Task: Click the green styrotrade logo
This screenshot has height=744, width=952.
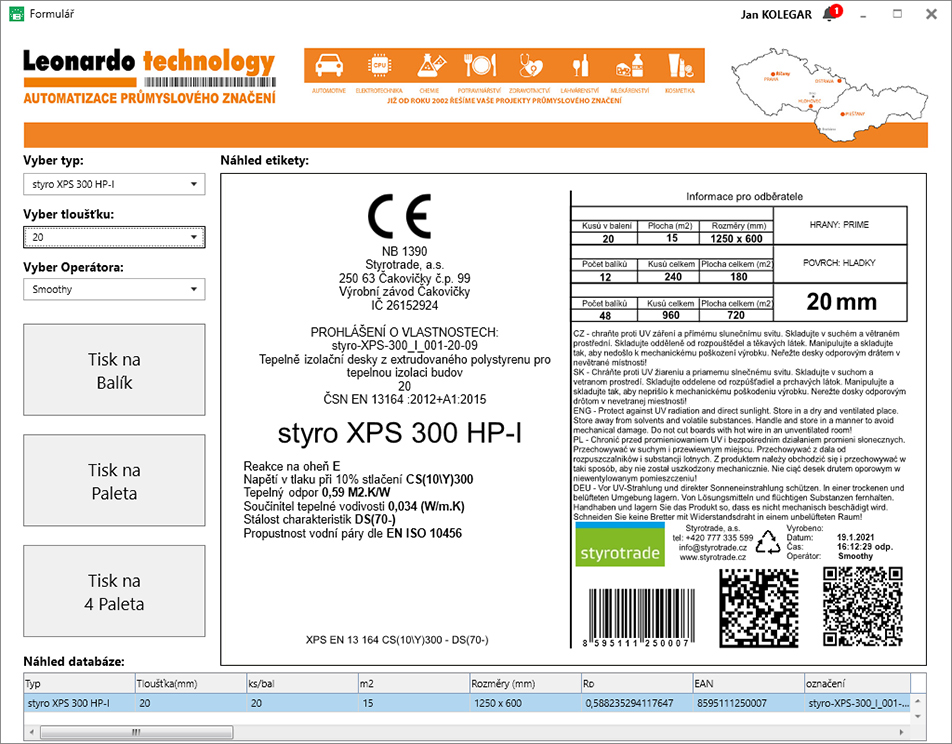Action: (619, 545)
